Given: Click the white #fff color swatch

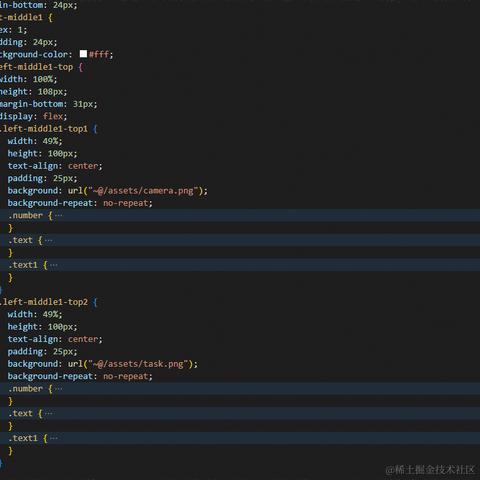Looking at the screenshot, I should tap(83, 54).
